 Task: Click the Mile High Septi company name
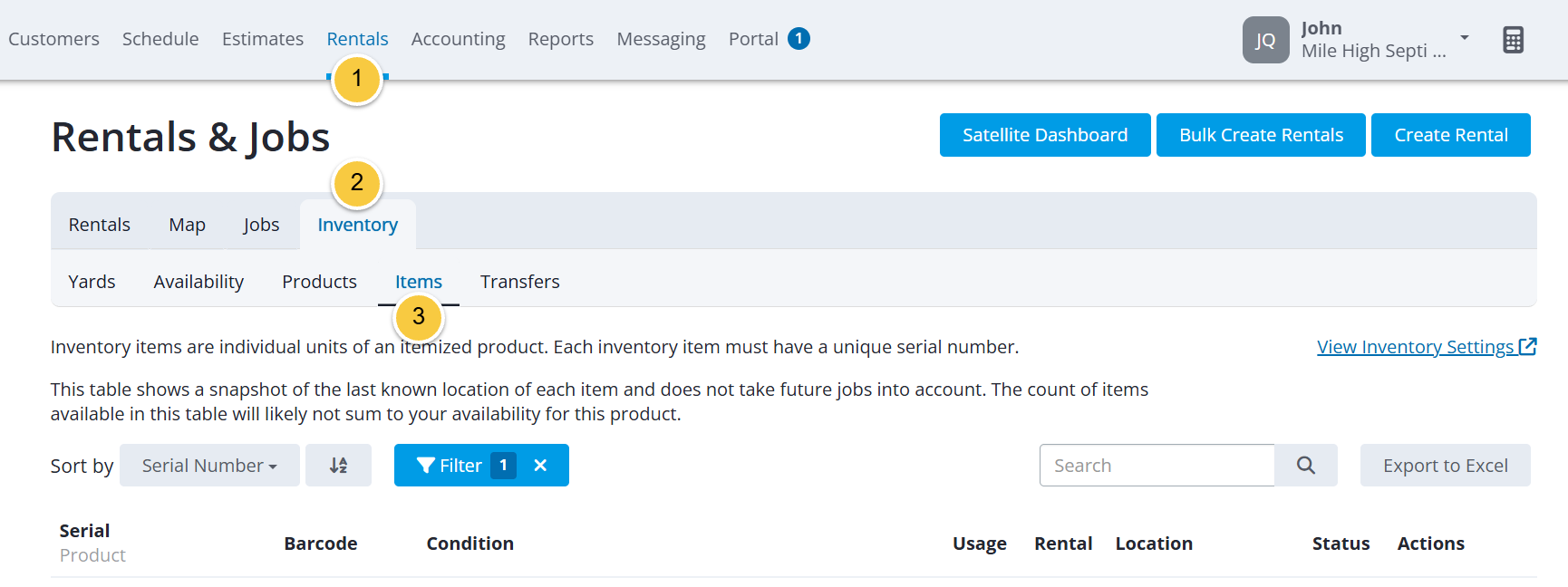(x=1374, y=51)
